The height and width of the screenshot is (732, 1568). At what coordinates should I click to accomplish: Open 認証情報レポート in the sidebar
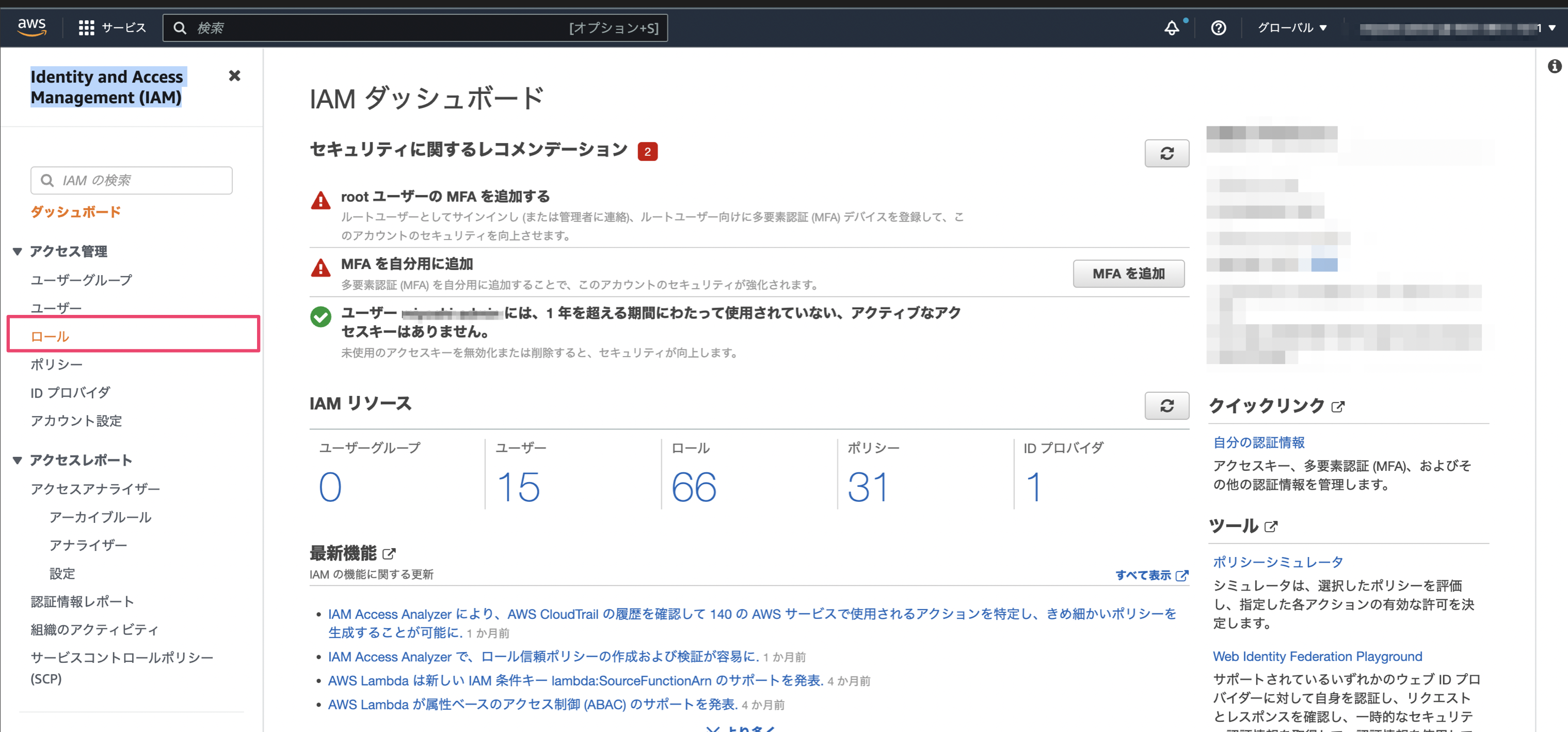(82, 602)
